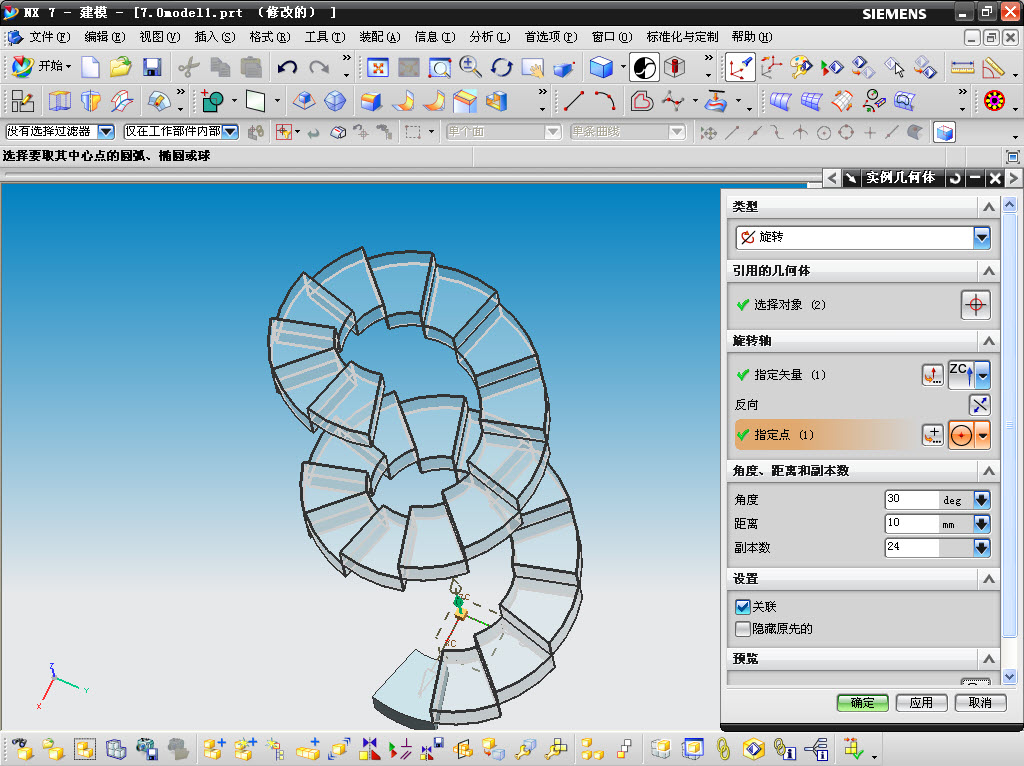This screenshot has height=766, width=1024.
Task: Open the ZC vector type dropdown arrow
Action: coord(983,375)
